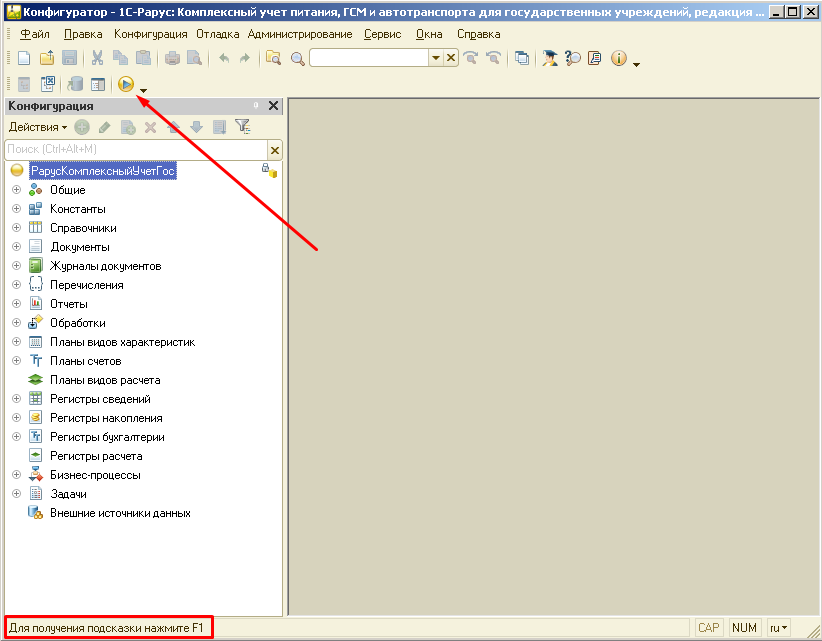Expand the Отчеты tree node

point(16,303)
